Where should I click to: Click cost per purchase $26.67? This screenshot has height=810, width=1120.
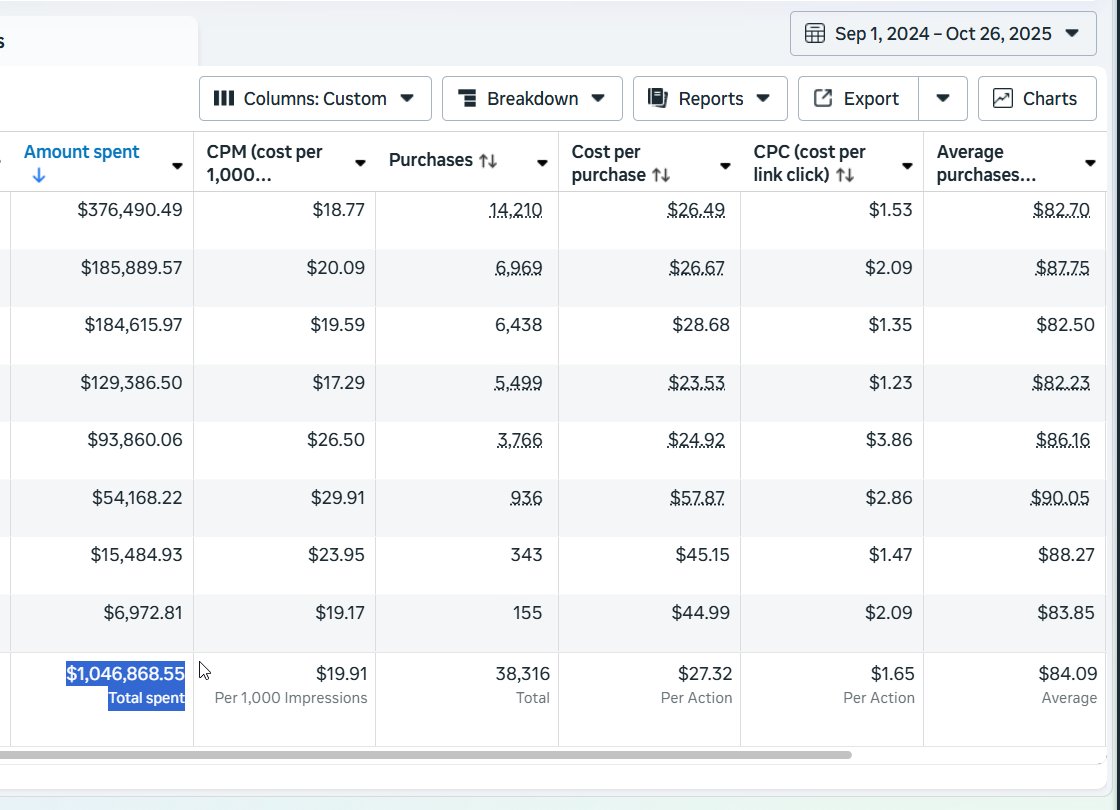point(696,268)
